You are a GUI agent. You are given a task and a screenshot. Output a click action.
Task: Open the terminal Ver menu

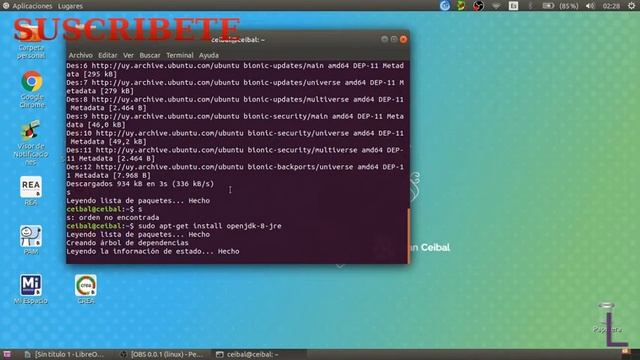[x=129, y=55]
